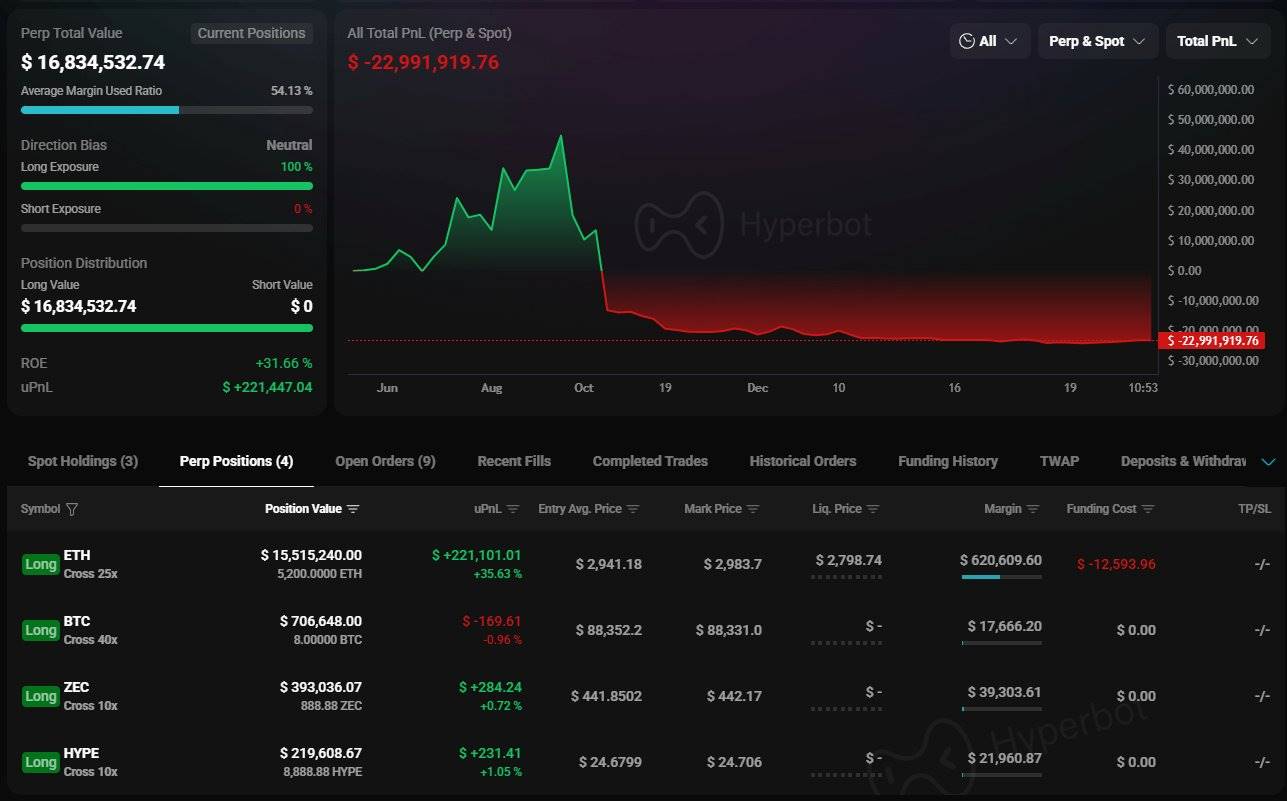1287x801 pixels.
Task: Click the red PnL price marker on chart
Action: coord(1211,341)
